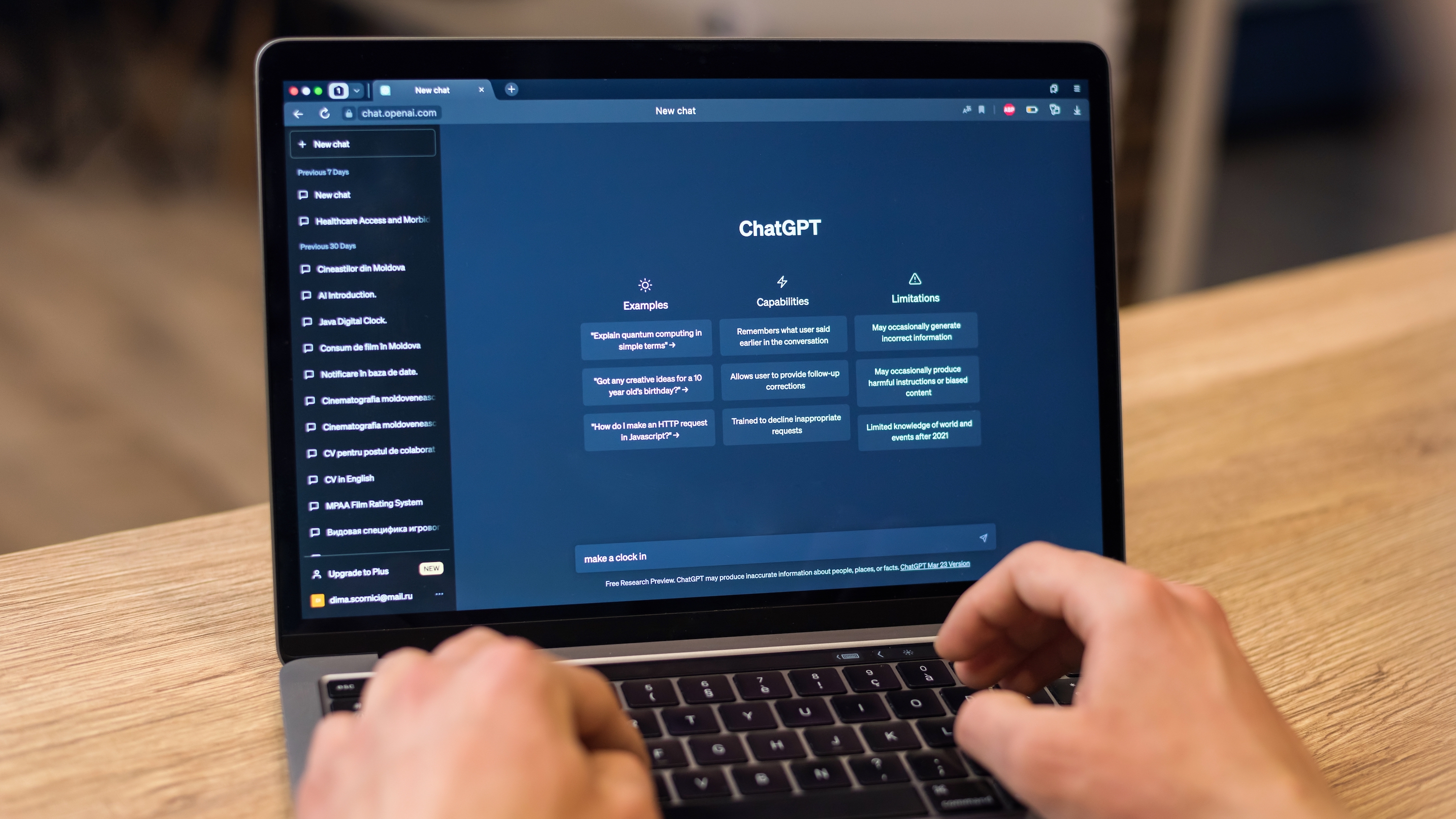Click the Capabilities 'Remembers what user said' card

coord(783,335)
